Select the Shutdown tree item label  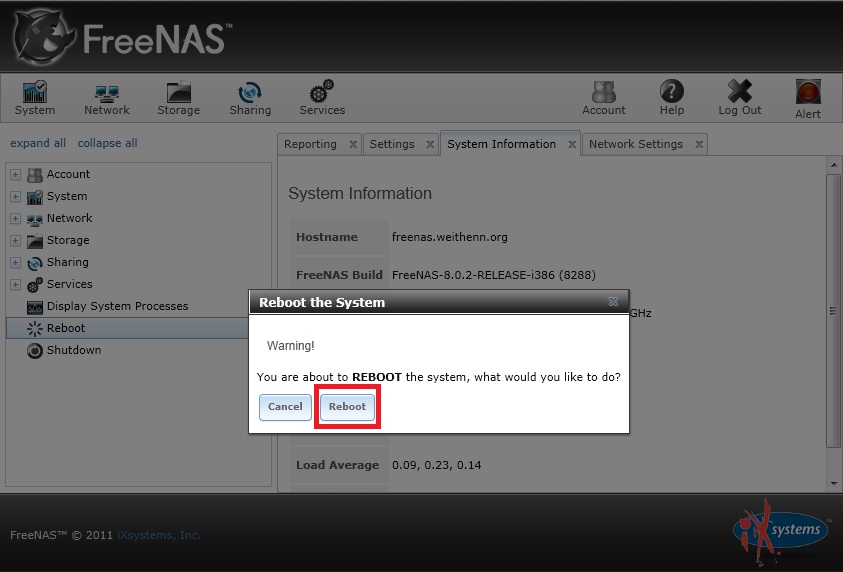[x=74, y=350]
